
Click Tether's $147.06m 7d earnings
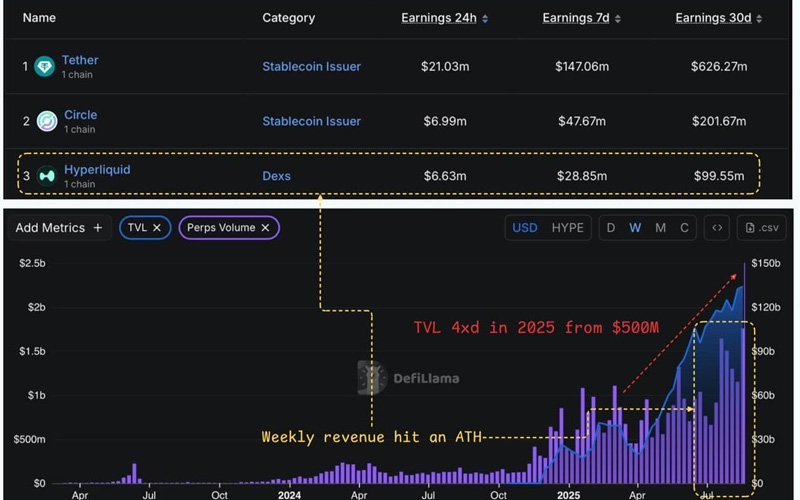[x=582, y=66]
